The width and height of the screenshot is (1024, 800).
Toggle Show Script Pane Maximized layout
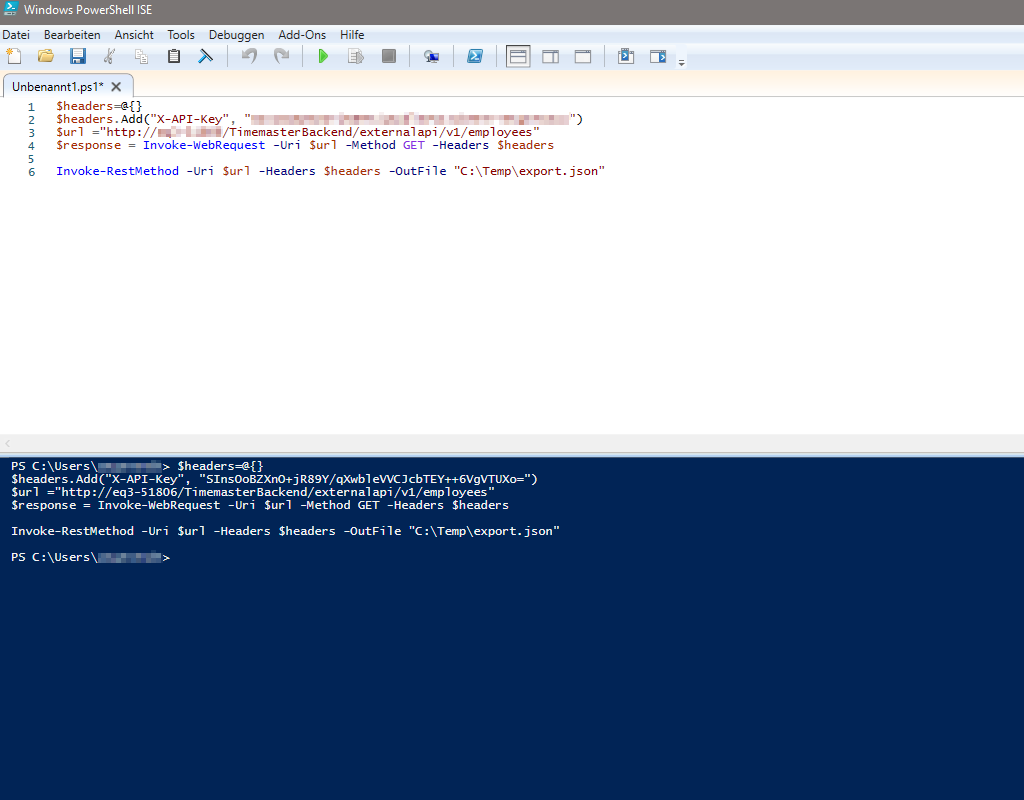coord(582,56)
